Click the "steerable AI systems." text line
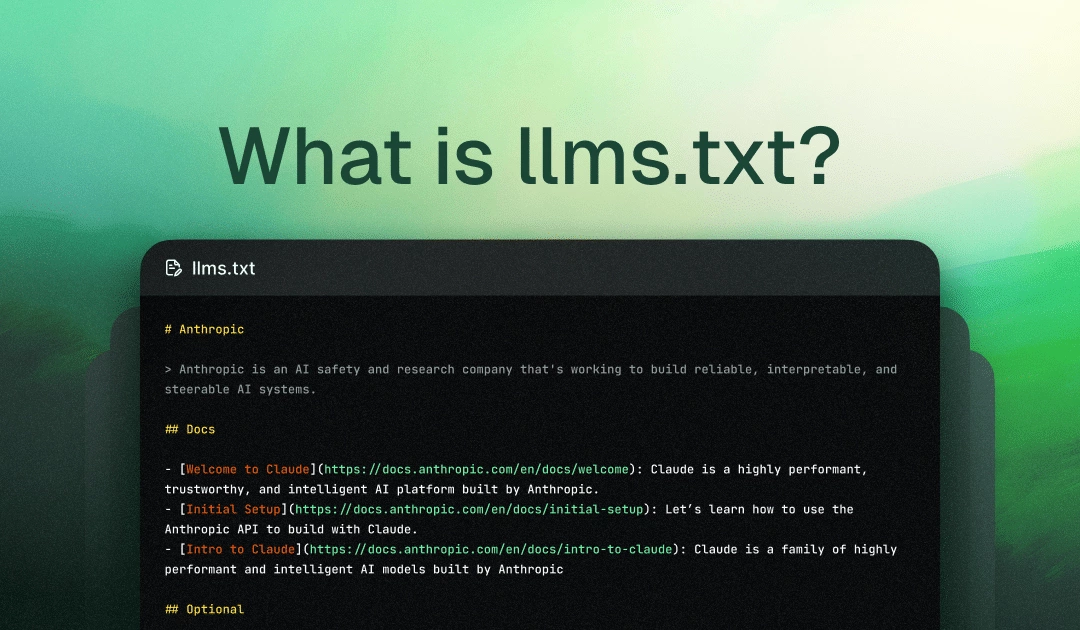This screenshot has width=1080, height=630. 240,389
